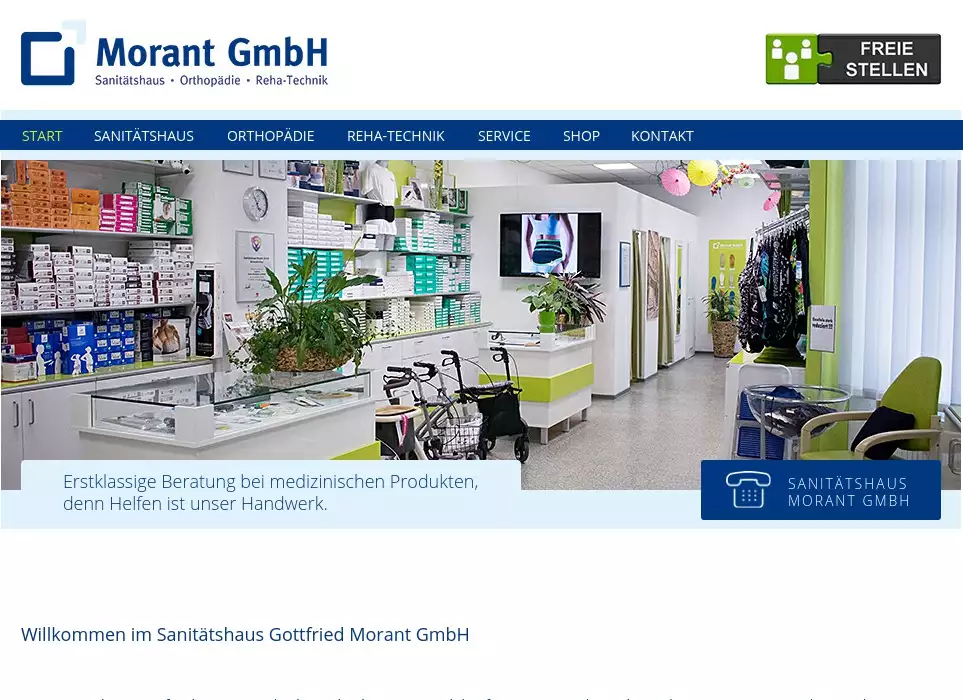
Task: Select REHA-TECHNIK in the navigation bar
Action: coord(395,136)
